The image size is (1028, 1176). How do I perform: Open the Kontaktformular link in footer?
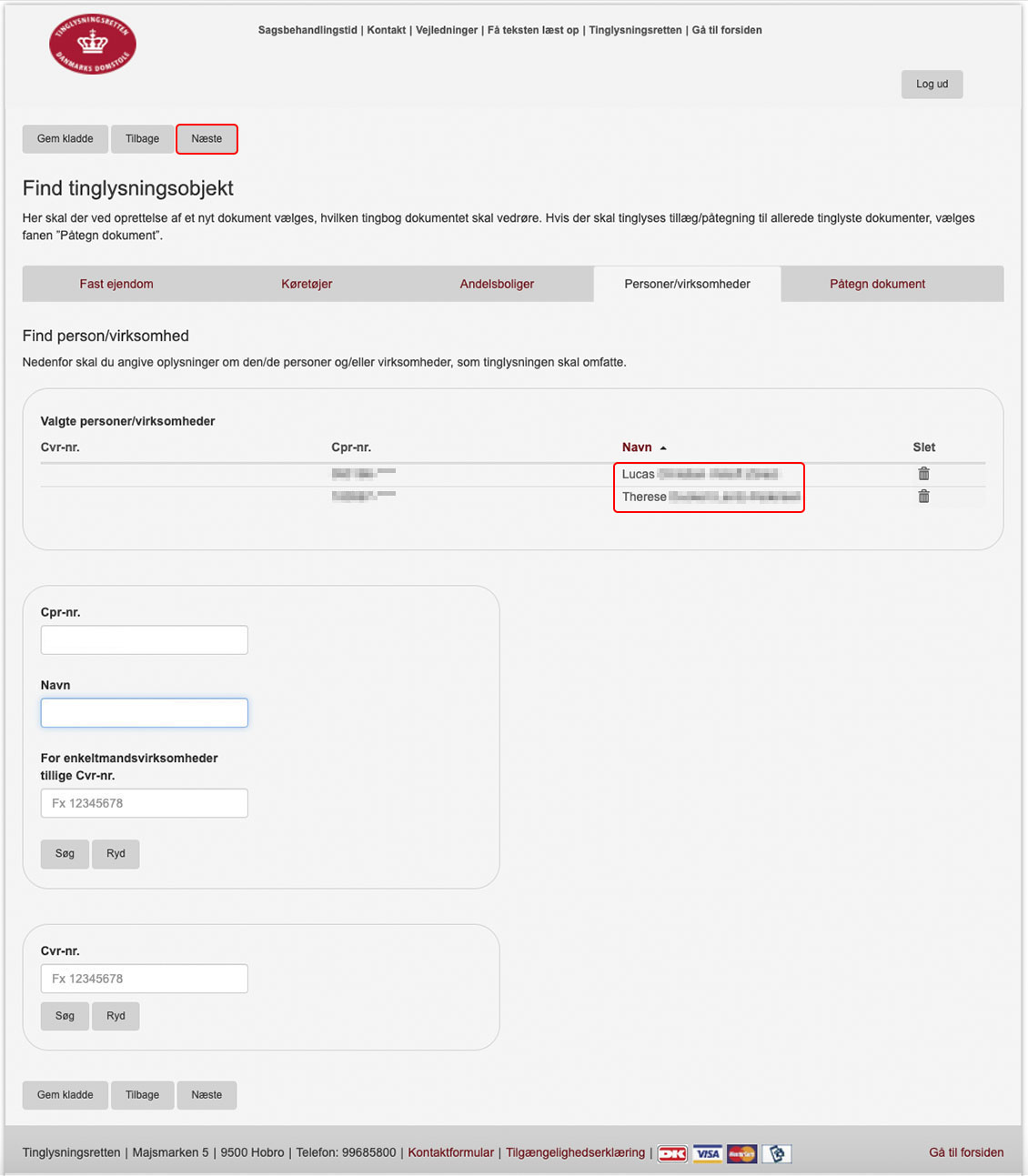[450, 1152]
